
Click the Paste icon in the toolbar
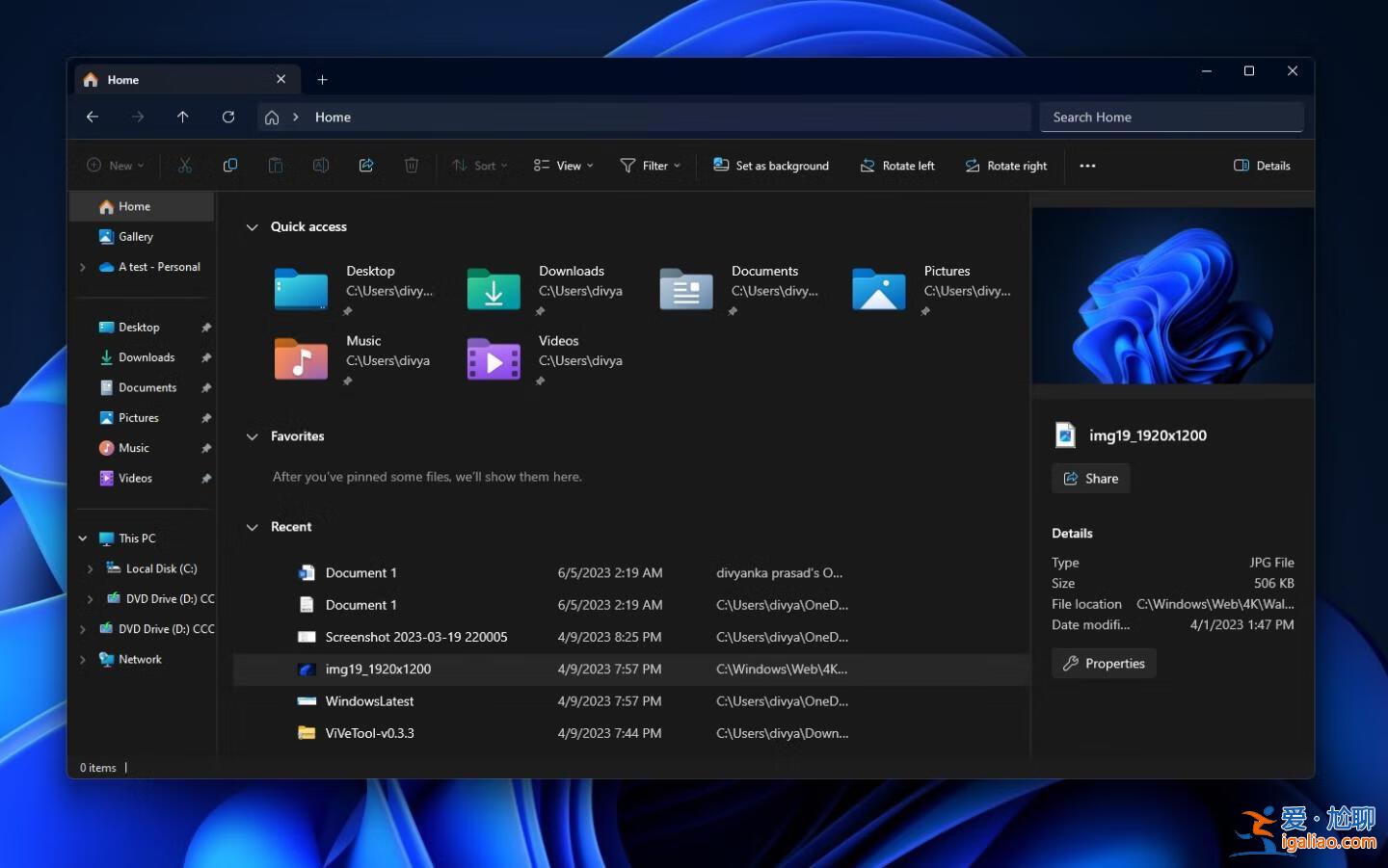point(276,165)
